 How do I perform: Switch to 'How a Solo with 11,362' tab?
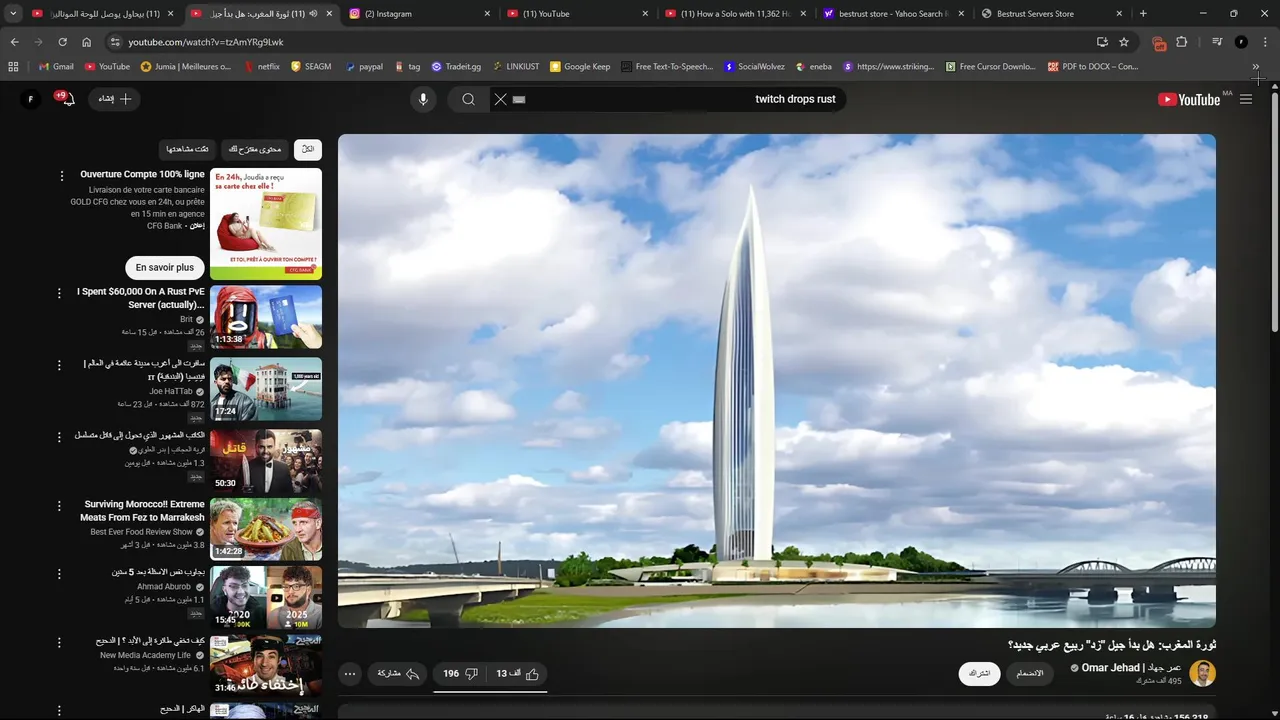[x=735, y=14]
